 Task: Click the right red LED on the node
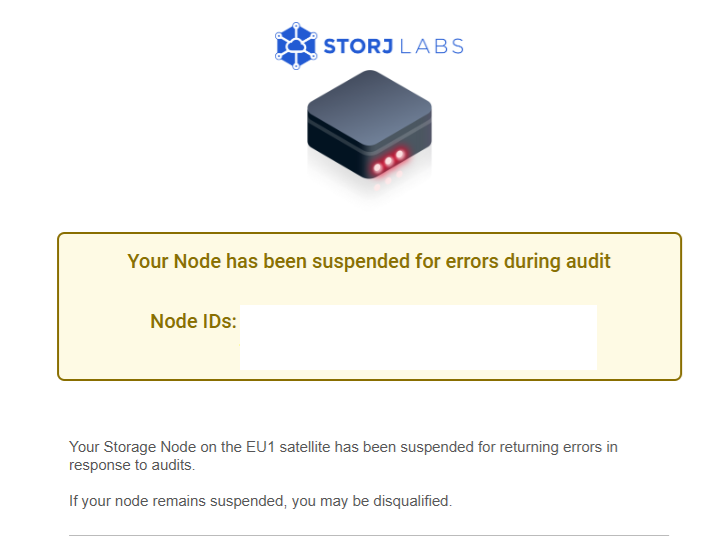[401, 155]
